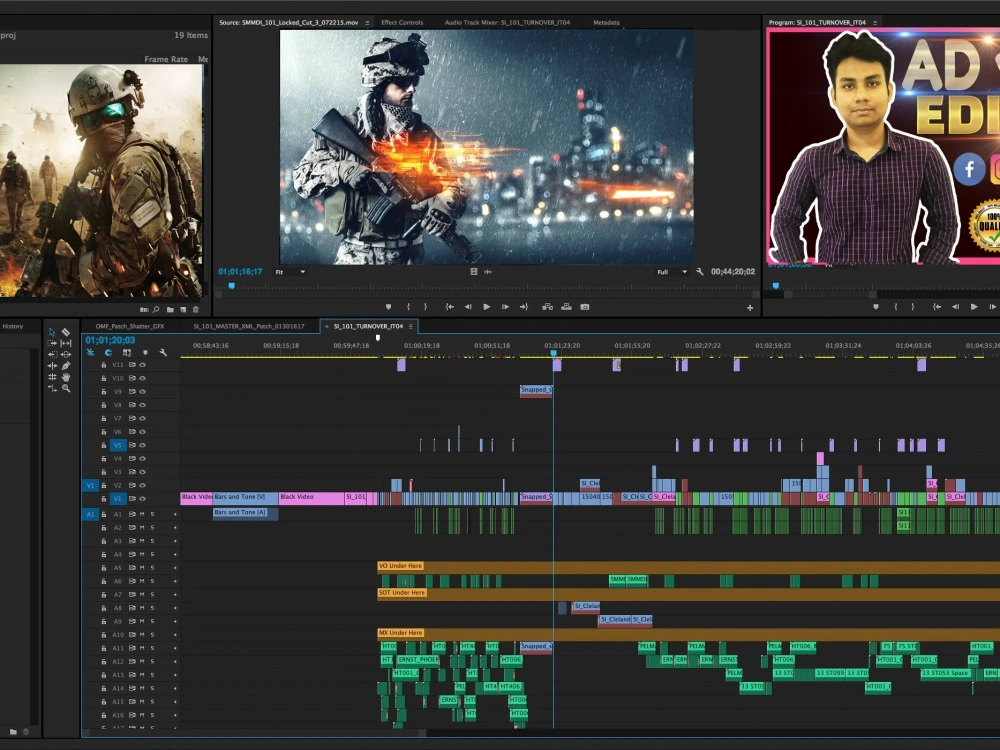Switch to the History panel tab
Viewport: 1000px width, 750px height.
point(13,326)
